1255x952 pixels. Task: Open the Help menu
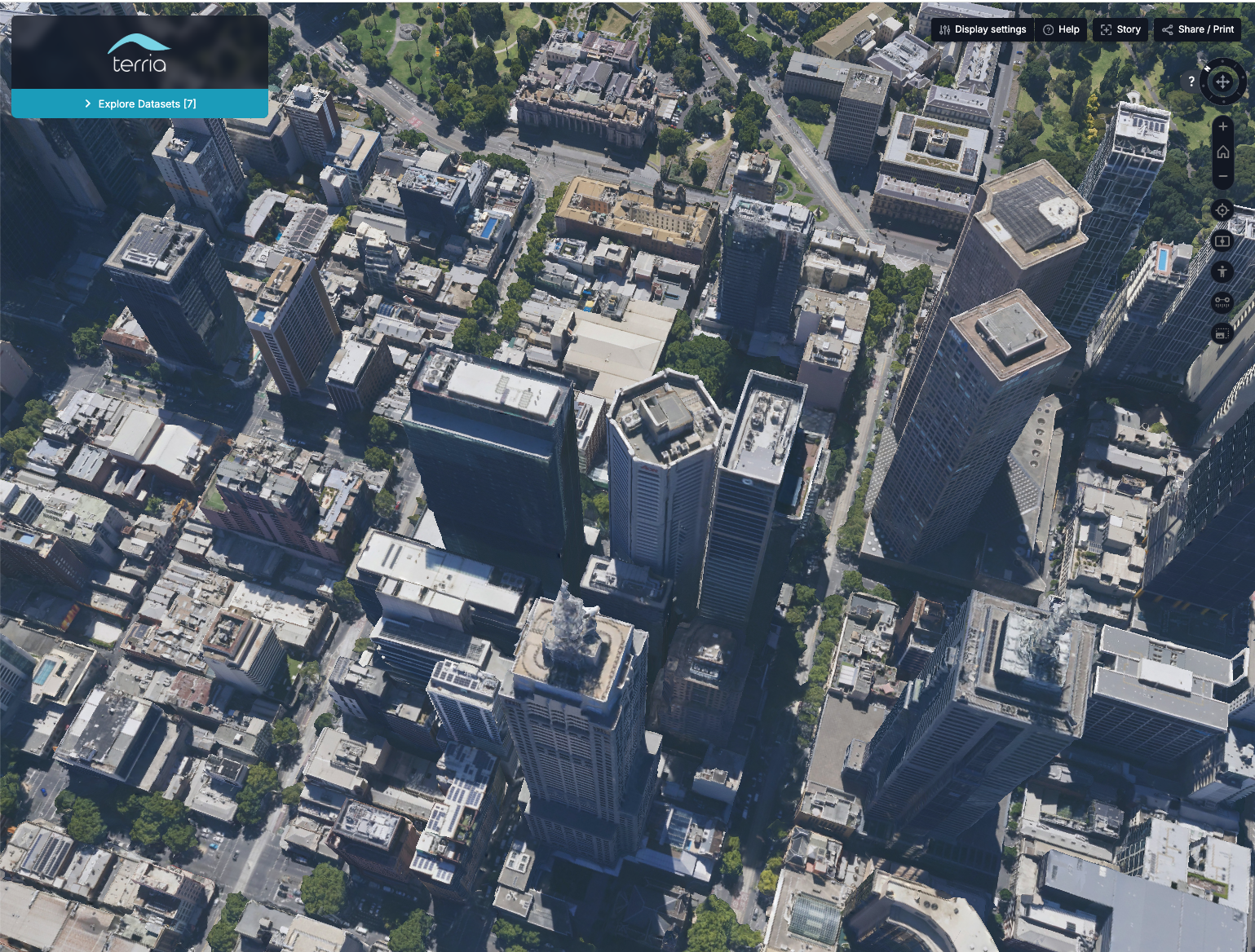[x=1061, y=29]
